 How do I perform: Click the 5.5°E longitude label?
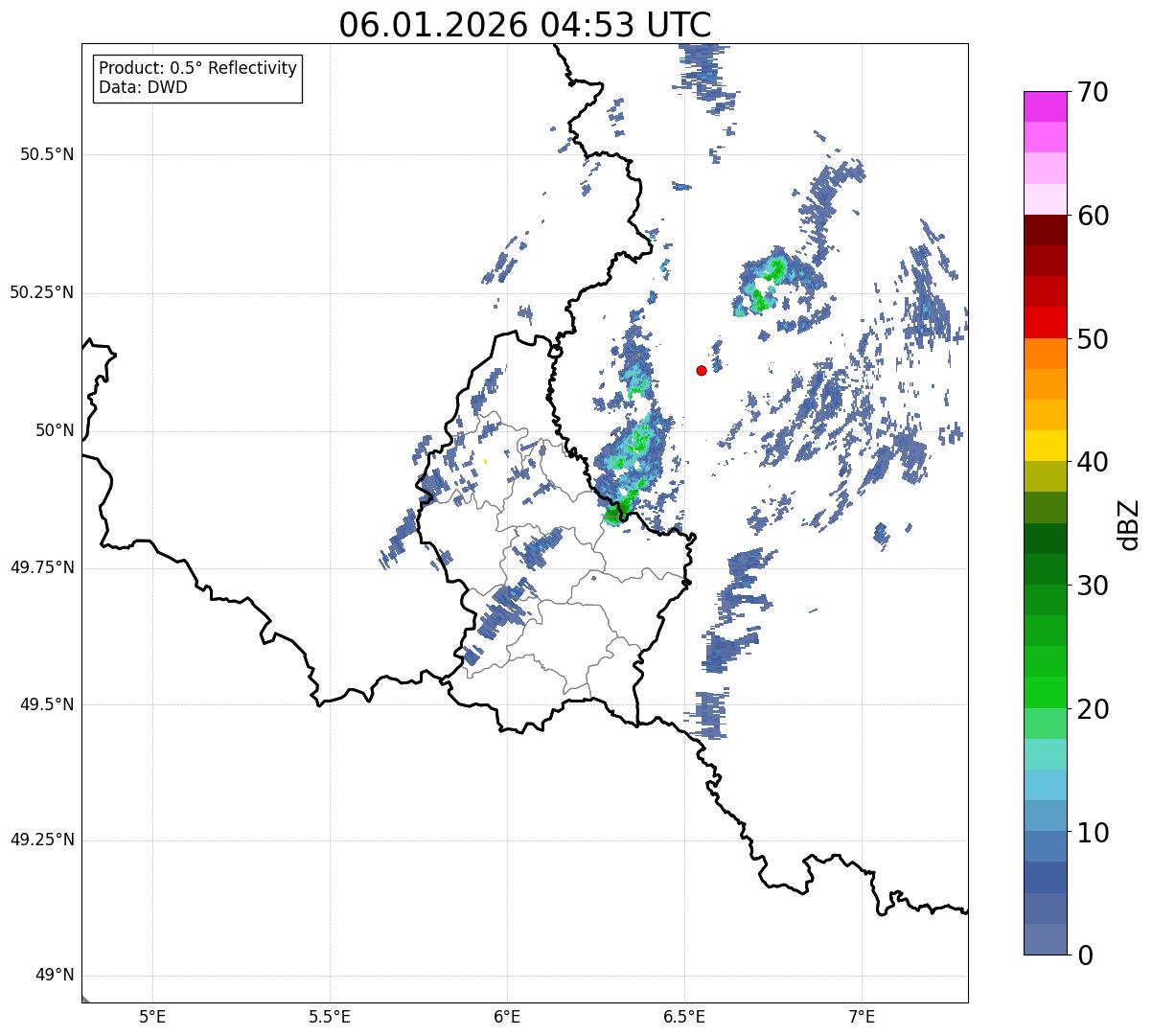tap(330, 1016)
